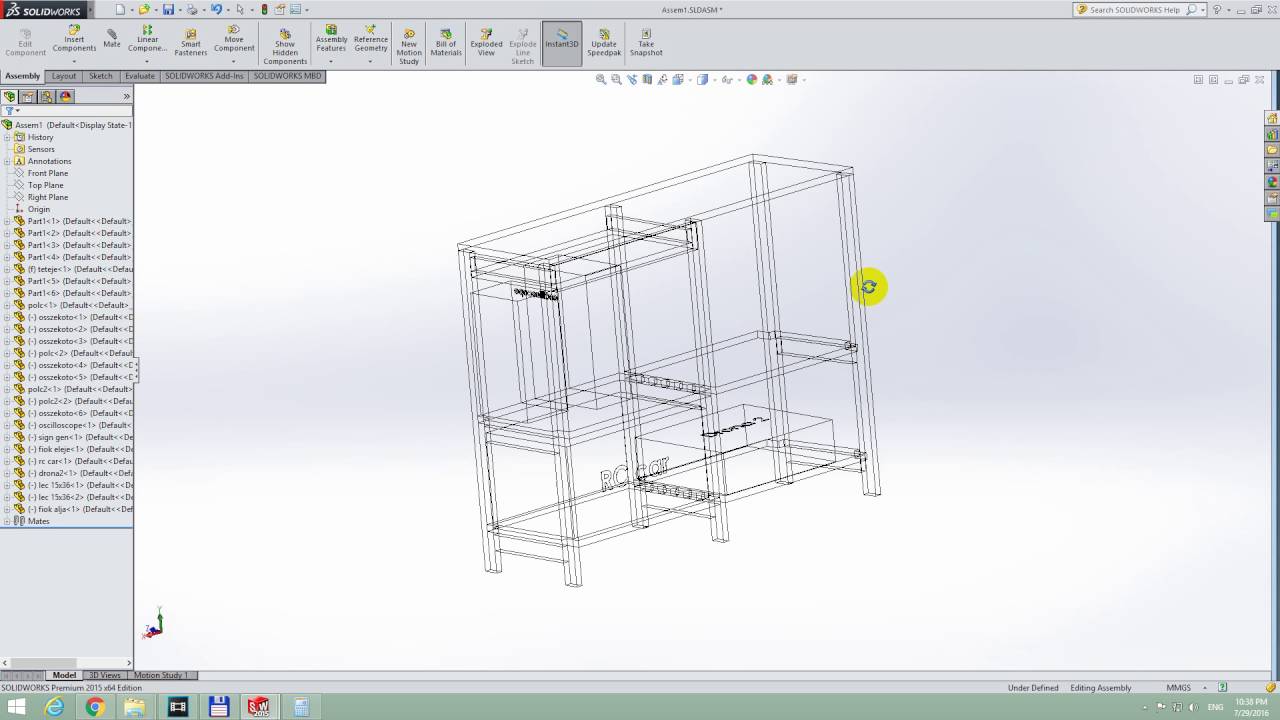Switch to PropertyManager tab icon
Screen dimensions: 1280x720
28,97
